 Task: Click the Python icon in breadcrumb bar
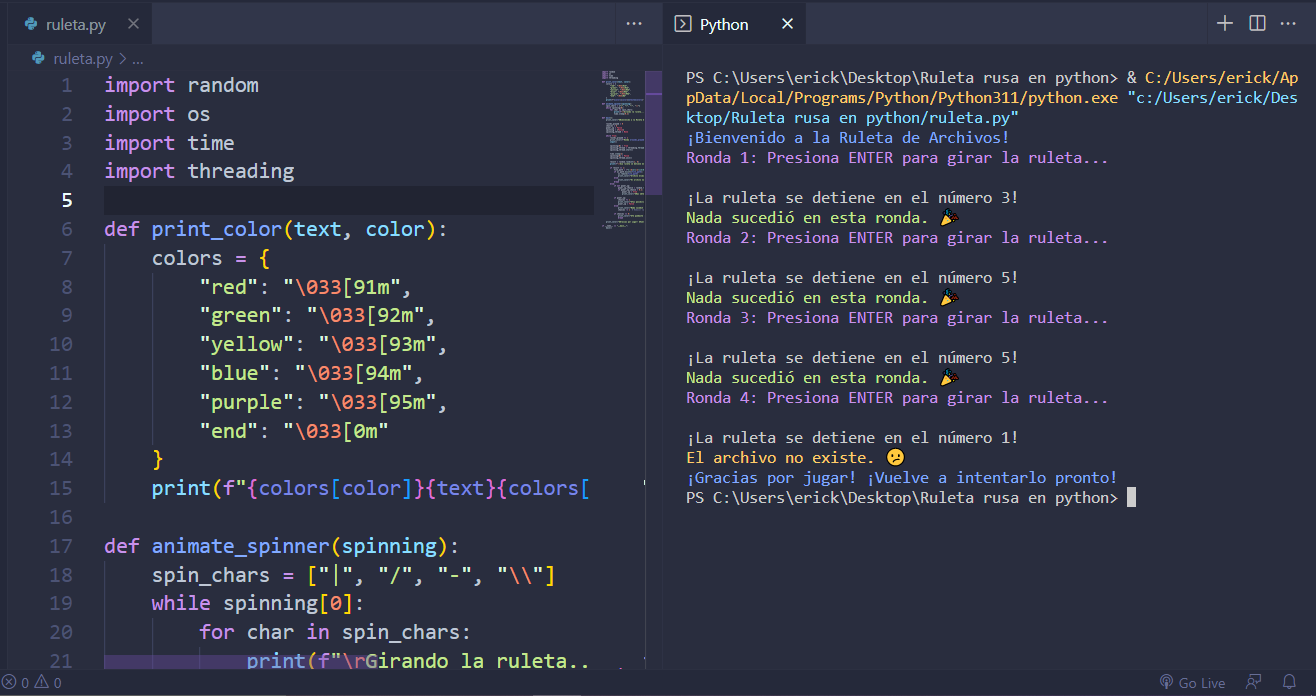pyautogui.click(x=39, y=59)
